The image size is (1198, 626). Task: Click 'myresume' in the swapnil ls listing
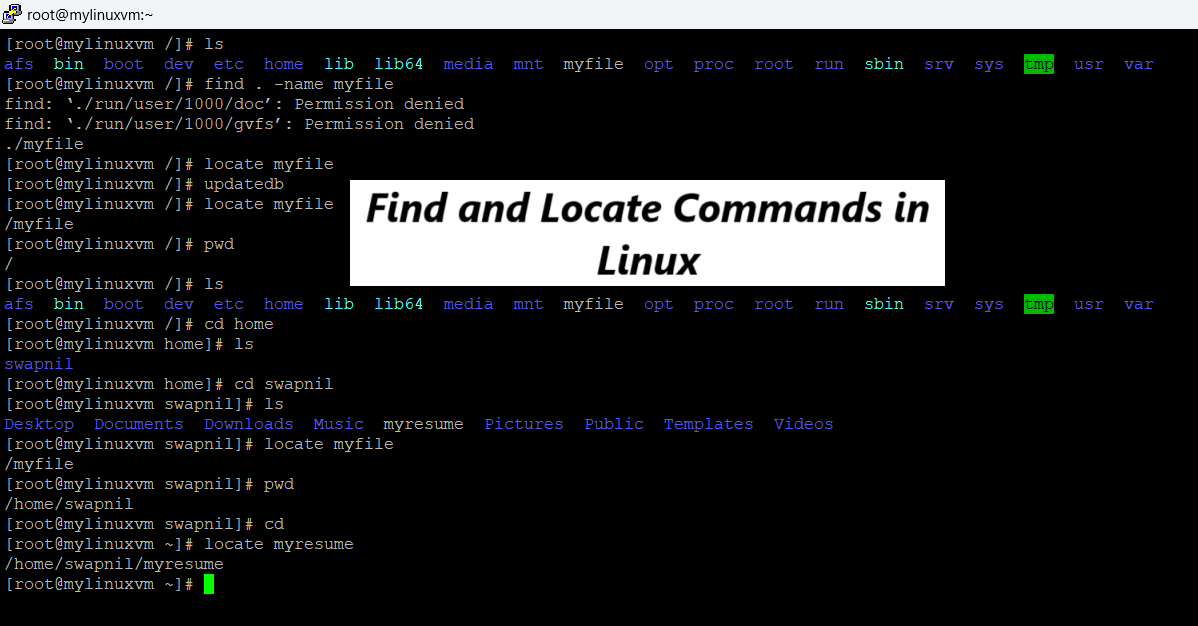click(423, 424)
